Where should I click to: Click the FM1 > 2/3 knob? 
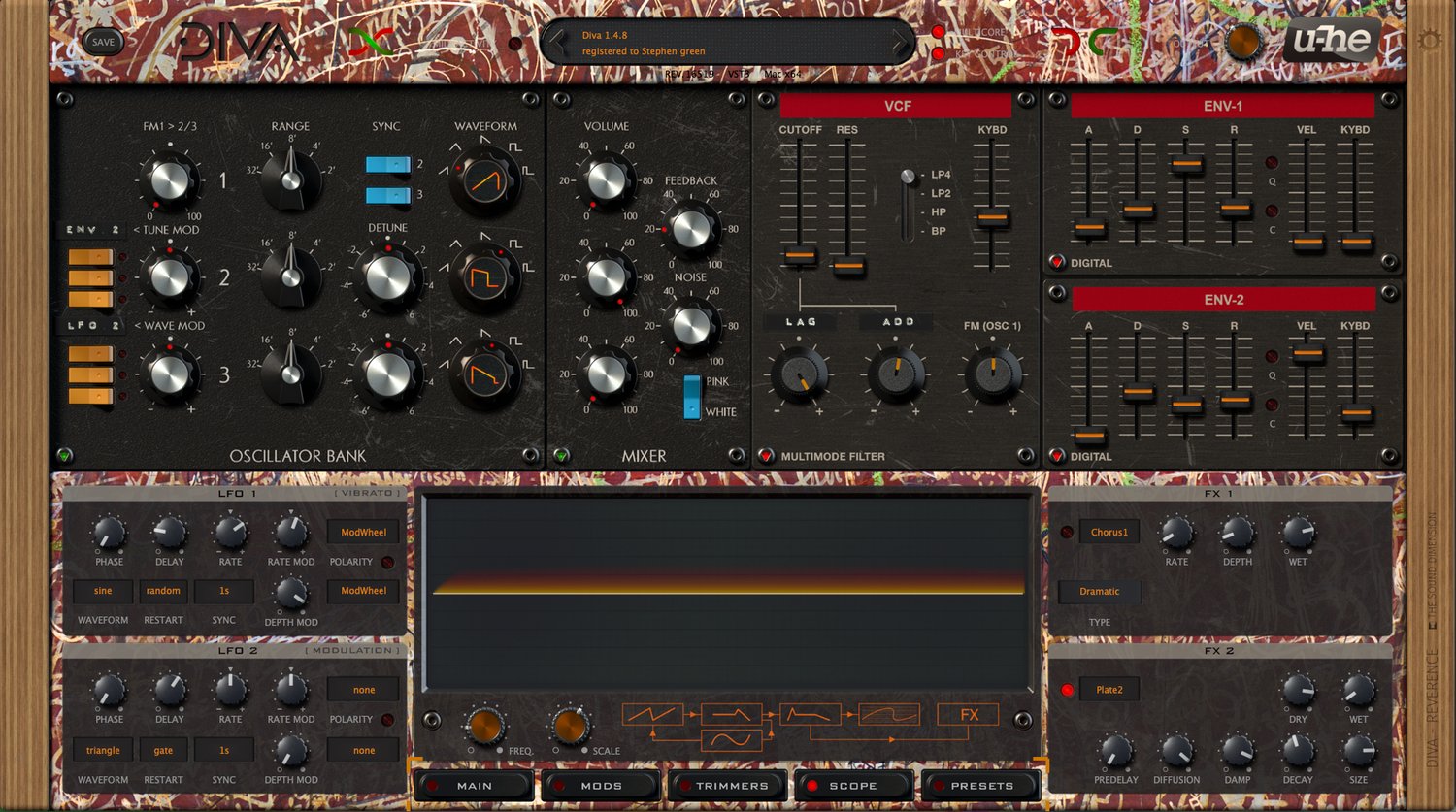(170, 180)
